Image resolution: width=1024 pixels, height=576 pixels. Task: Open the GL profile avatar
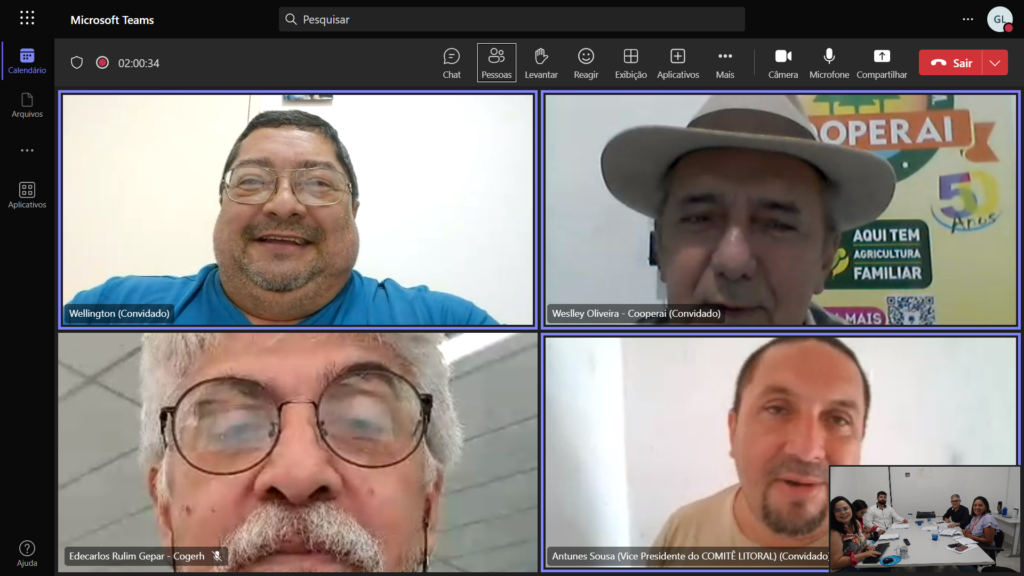pyautogui.click(x=1000, y=20)
